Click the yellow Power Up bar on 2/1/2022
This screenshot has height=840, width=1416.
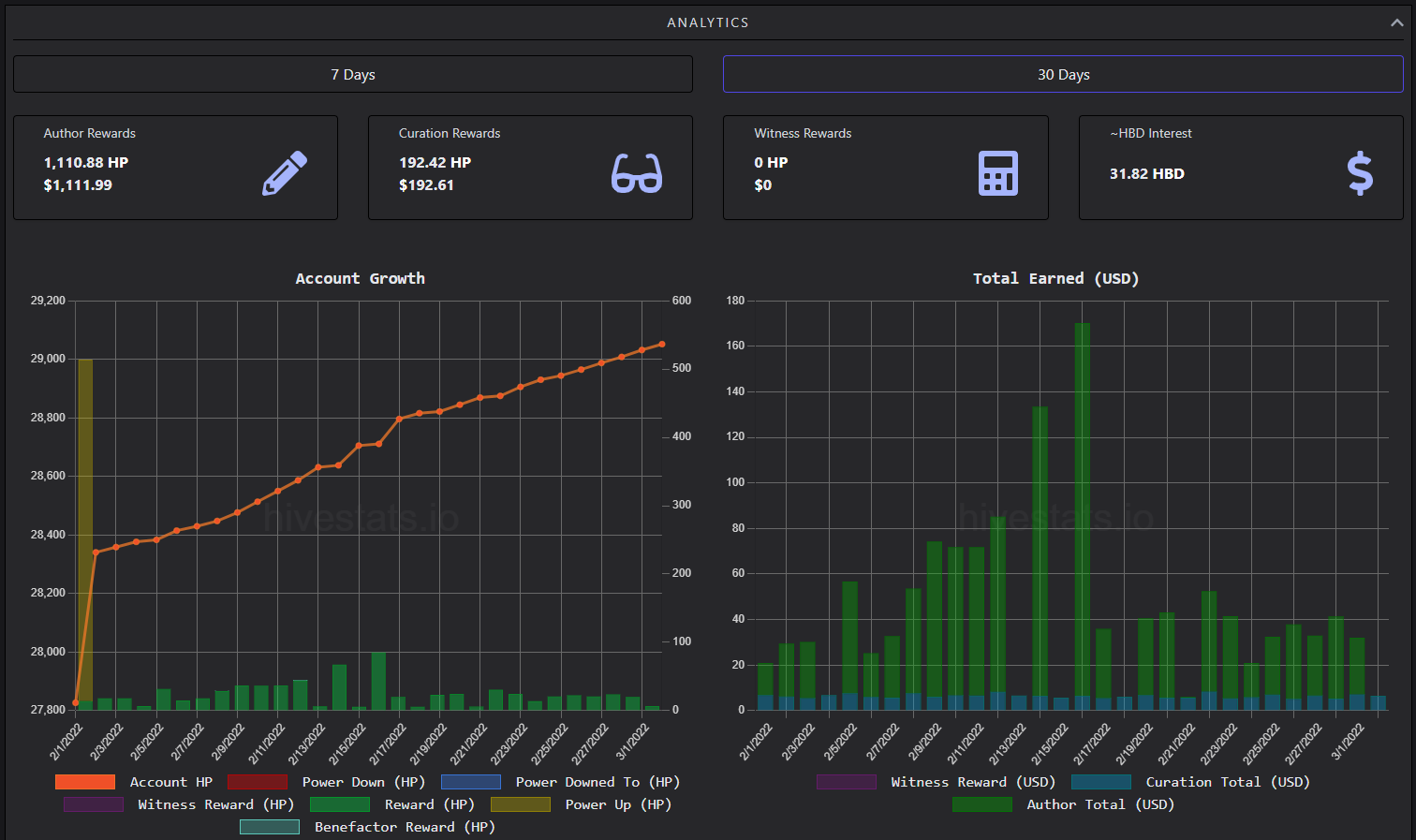(x=85, y=530)
